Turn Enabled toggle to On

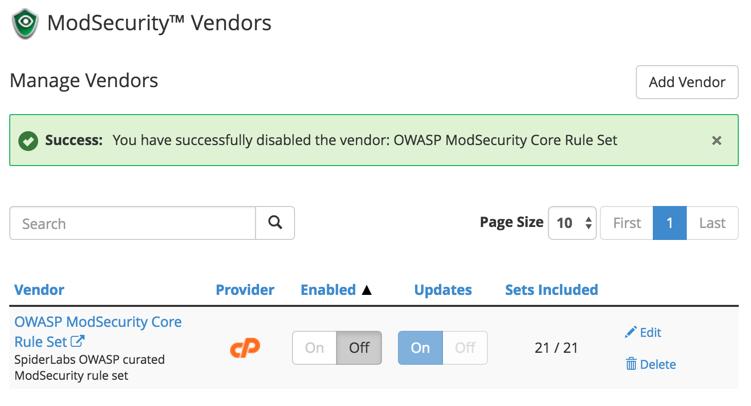click(x=315, y=348)
